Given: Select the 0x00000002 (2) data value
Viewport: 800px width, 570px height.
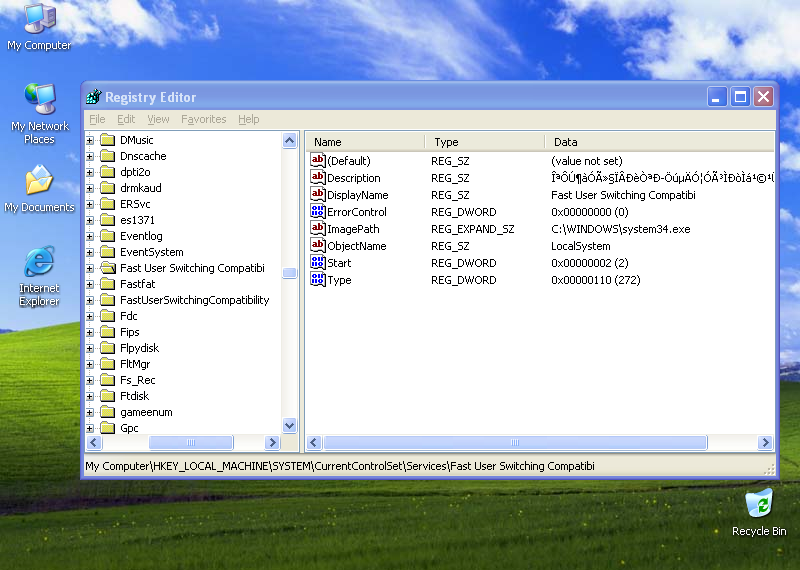Looking at the screenshot, I should [x=589, y=263].
